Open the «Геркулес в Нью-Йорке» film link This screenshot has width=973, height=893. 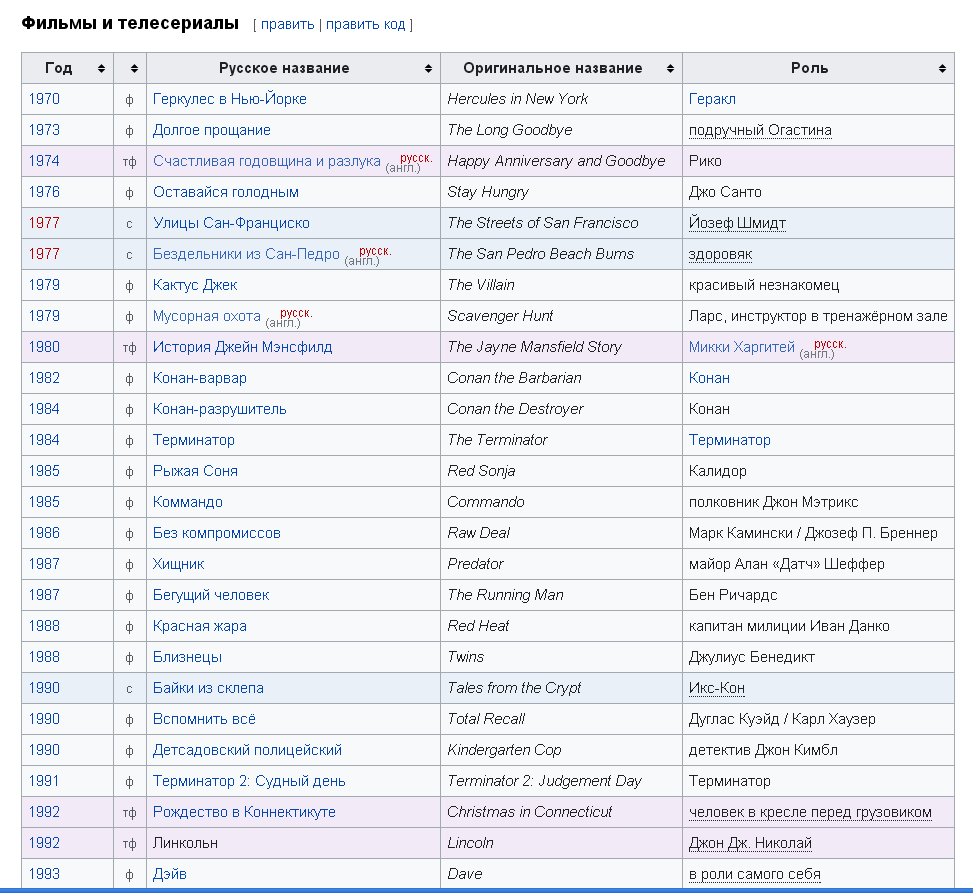(x=229, y=99)
